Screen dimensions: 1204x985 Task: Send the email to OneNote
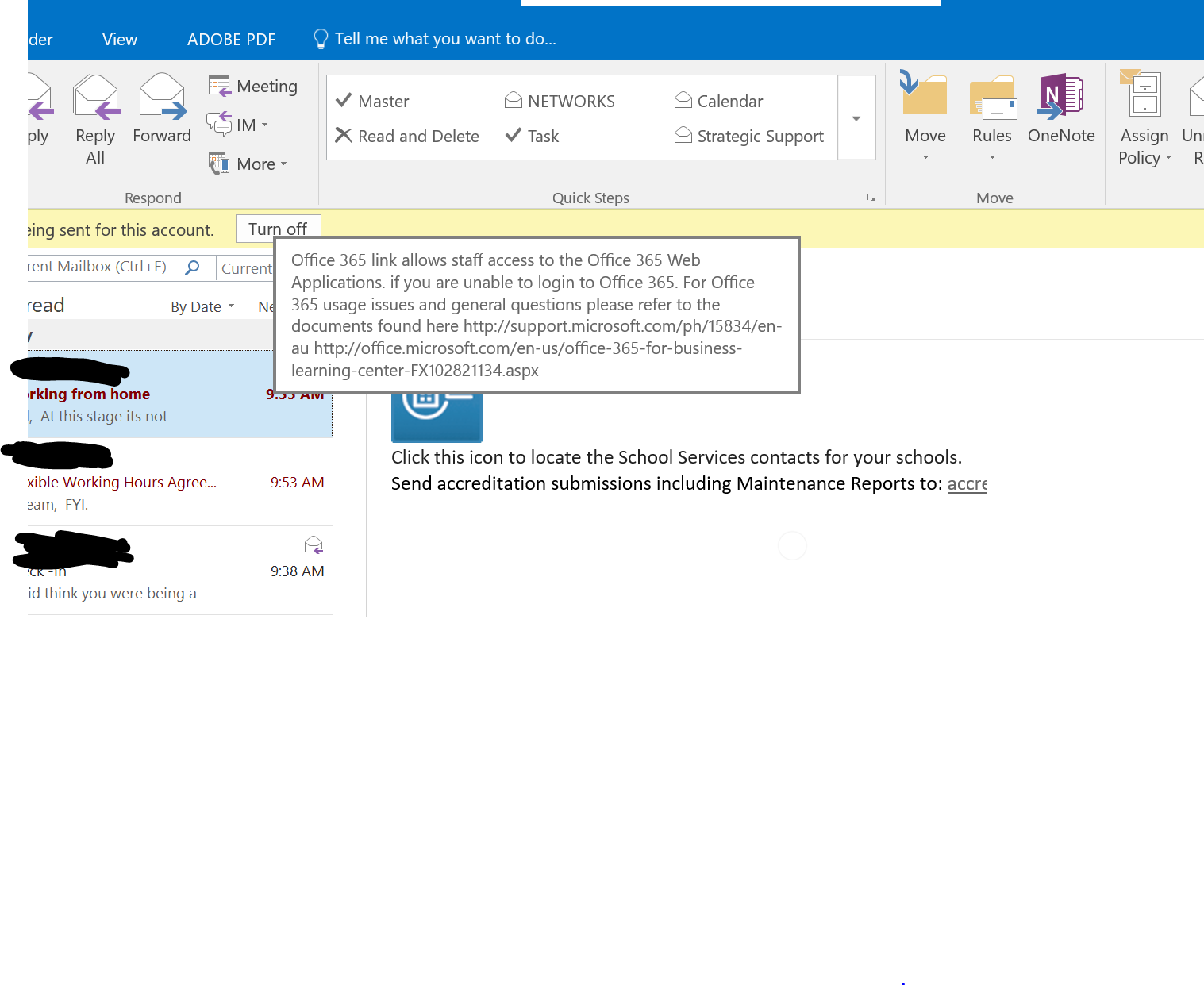coord(1061,109)
